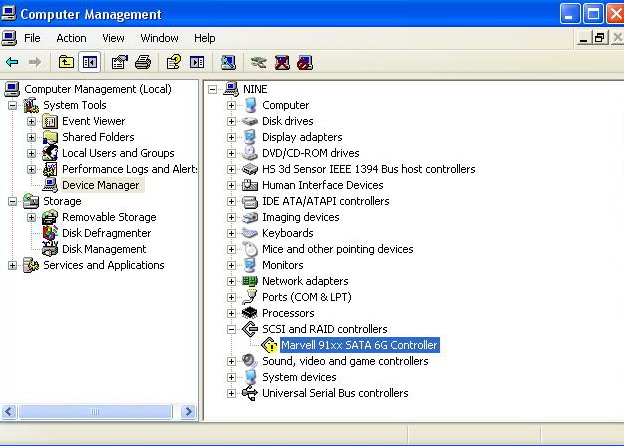Click the Up one level folder icon
The width and height of the screenshot is (624, 446).
pos(66,62)
